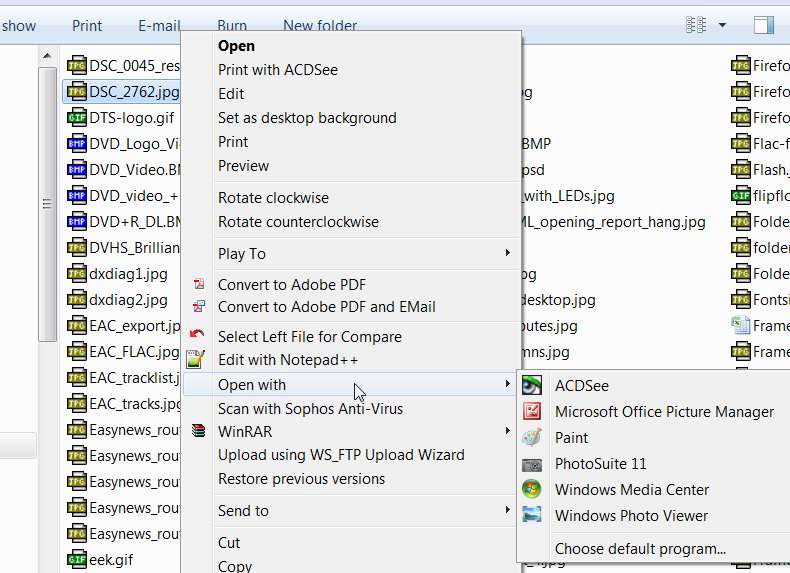Screen dimensions: 790x573
Task: Click the vertical scrollbar thumb in file list
Action: coord(47,204)
